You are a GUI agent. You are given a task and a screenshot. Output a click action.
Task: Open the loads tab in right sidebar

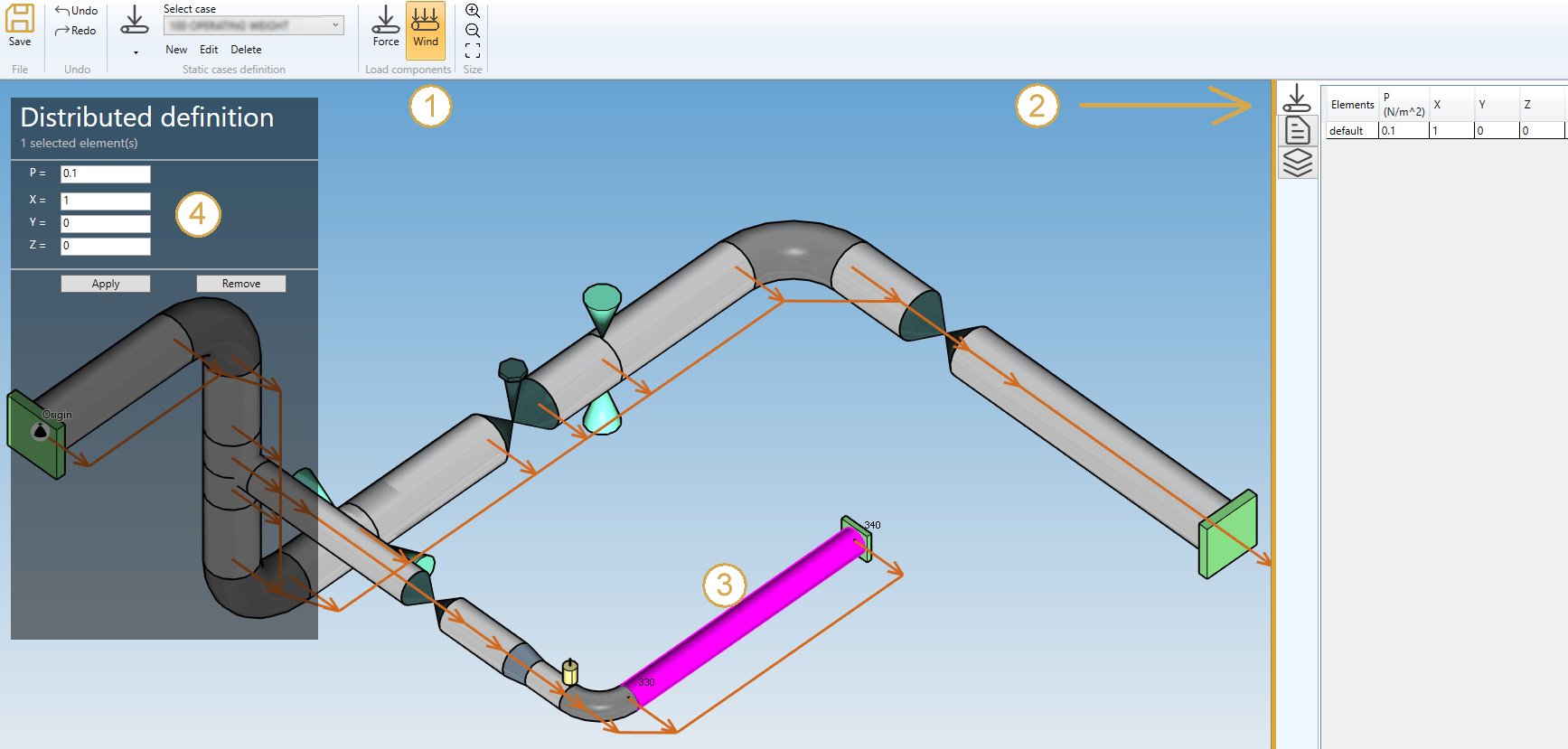pos(1297,98)
